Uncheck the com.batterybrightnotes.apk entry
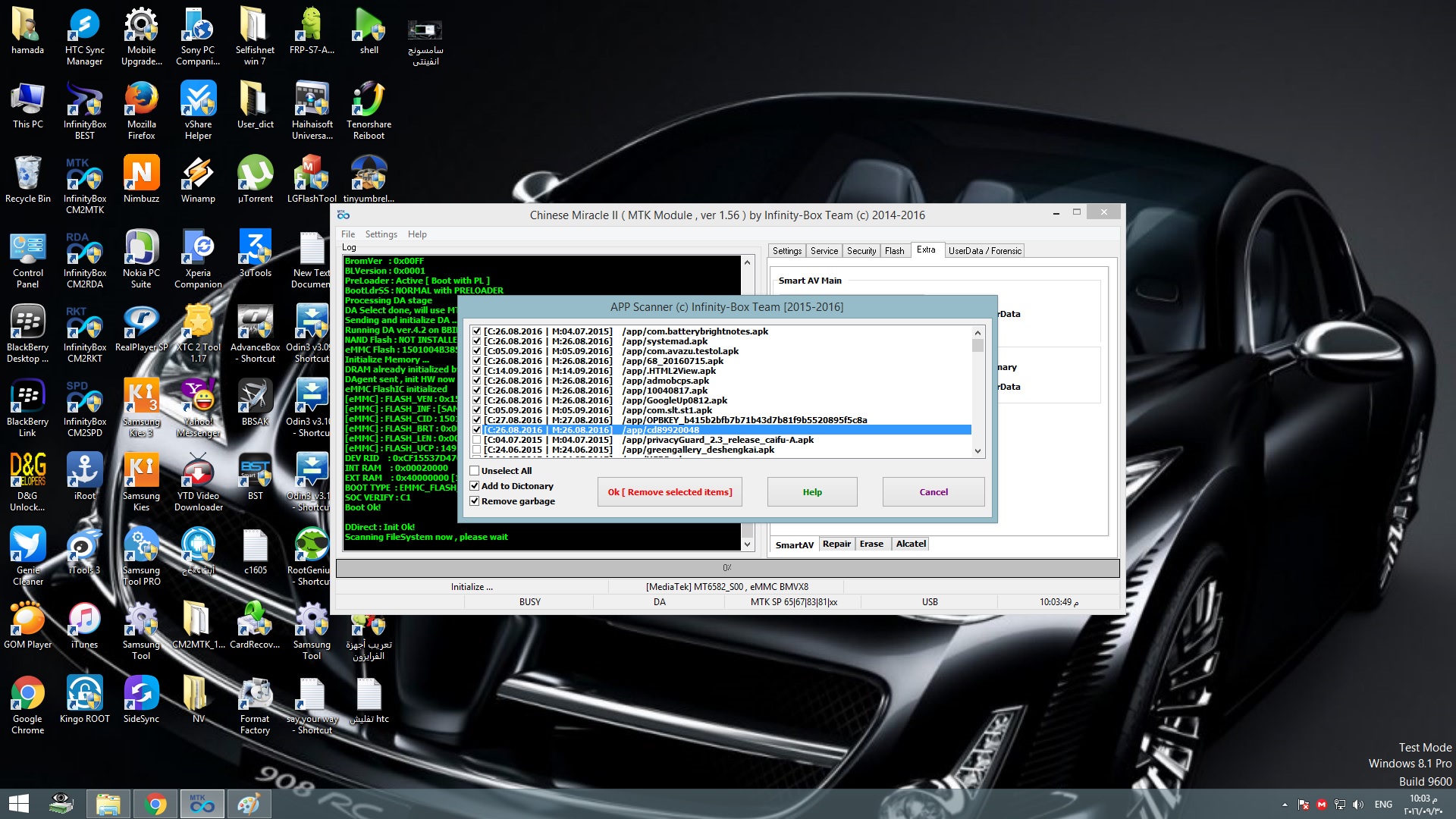The image size is (1456, 819). click(476, 331)
